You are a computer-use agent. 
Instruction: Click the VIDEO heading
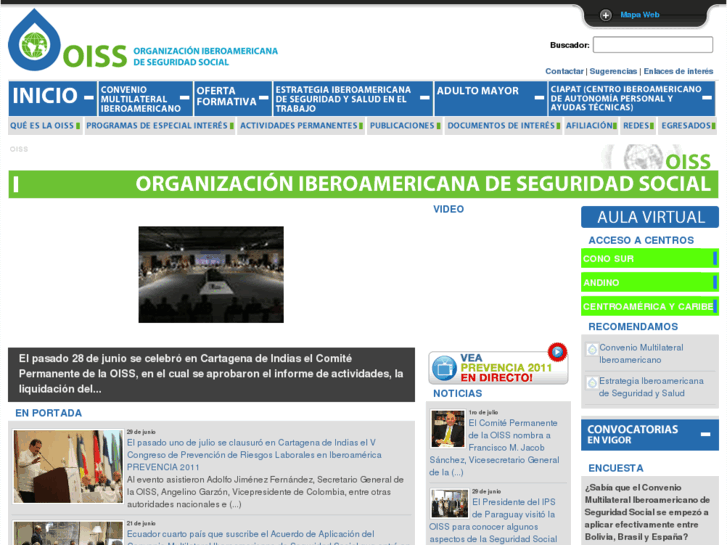coord(448,209)
